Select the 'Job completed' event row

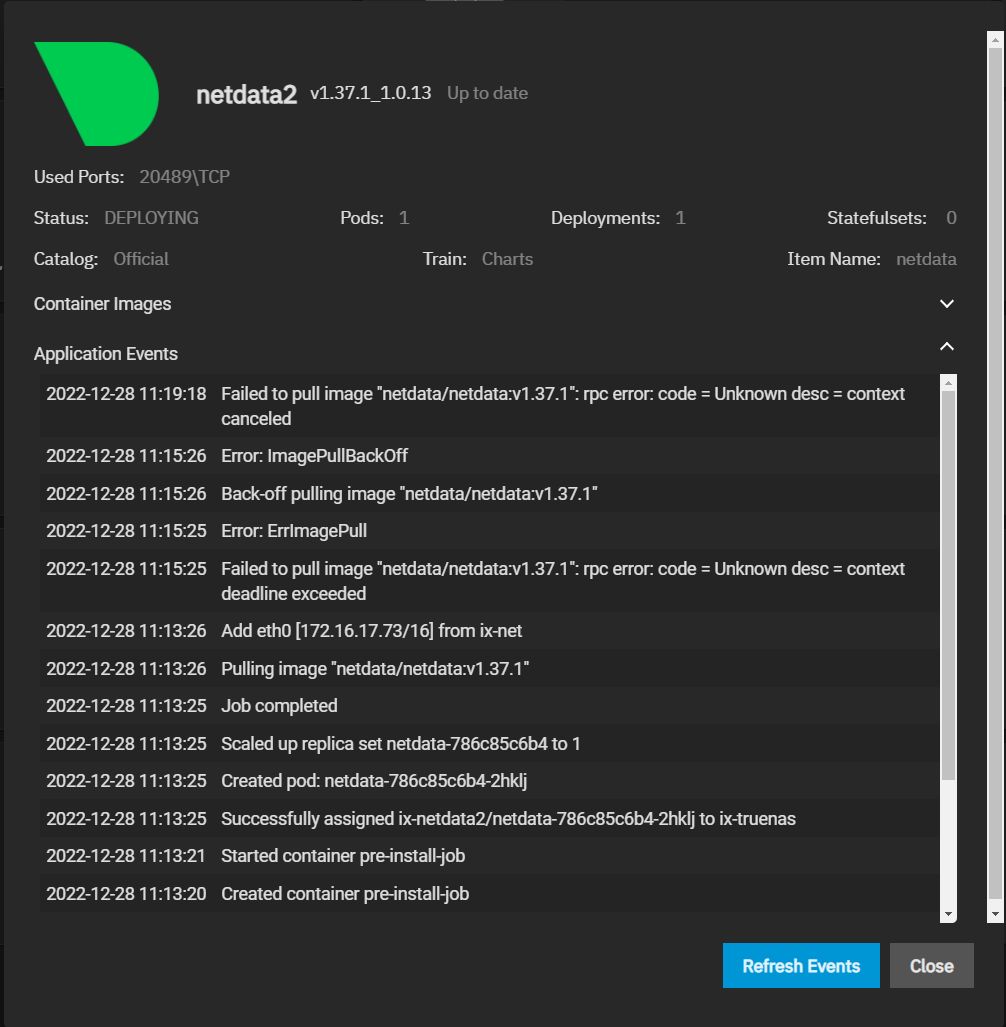[489, 706]
